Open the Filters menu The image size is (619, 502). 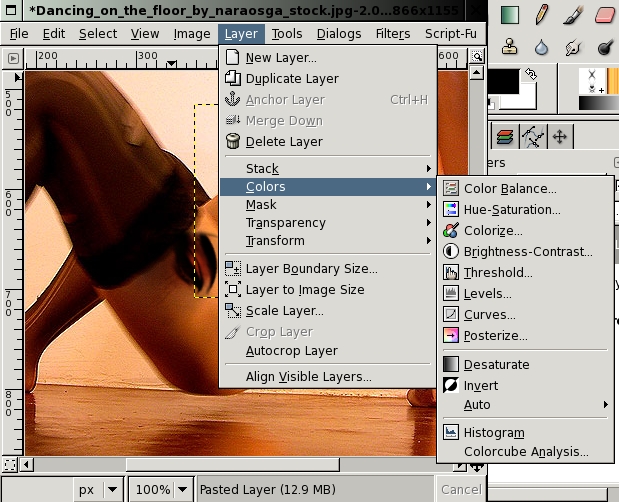393,34
